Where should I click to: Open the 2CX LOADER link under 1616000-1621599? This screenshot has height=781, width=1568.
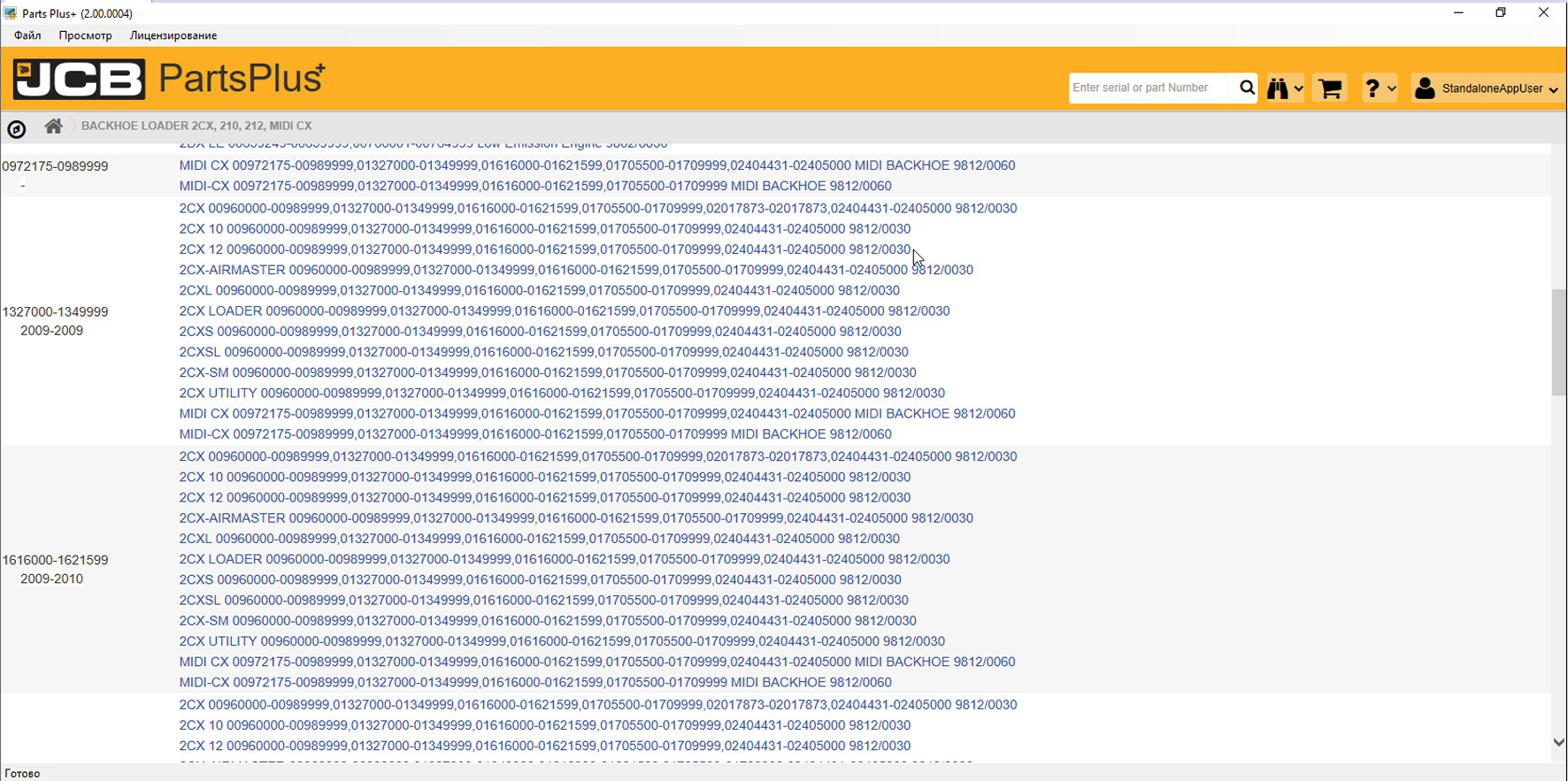pyautogui.click(x=564, y=559)
